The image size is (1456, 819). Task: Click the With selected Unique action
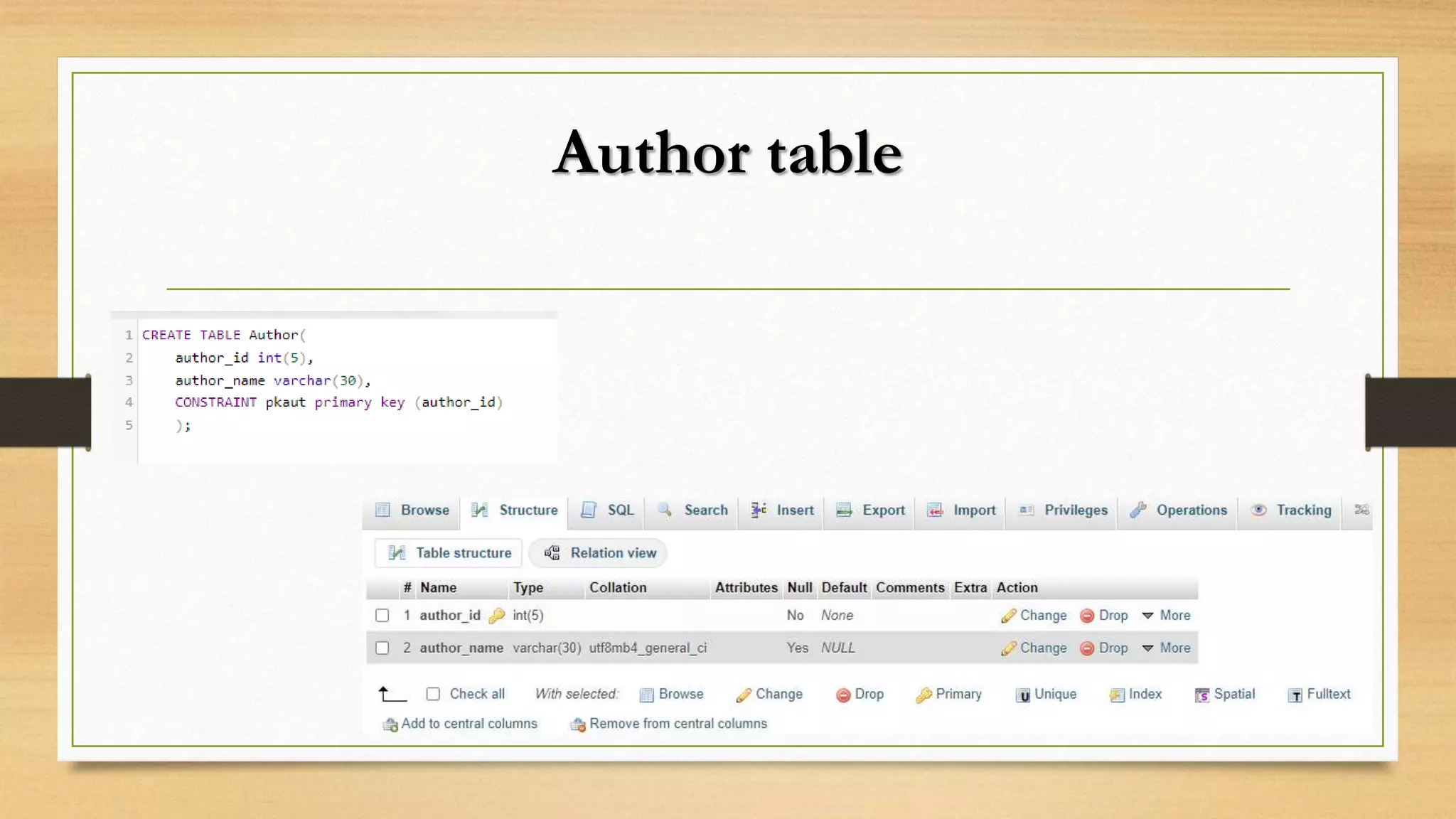pos(1046,695)
